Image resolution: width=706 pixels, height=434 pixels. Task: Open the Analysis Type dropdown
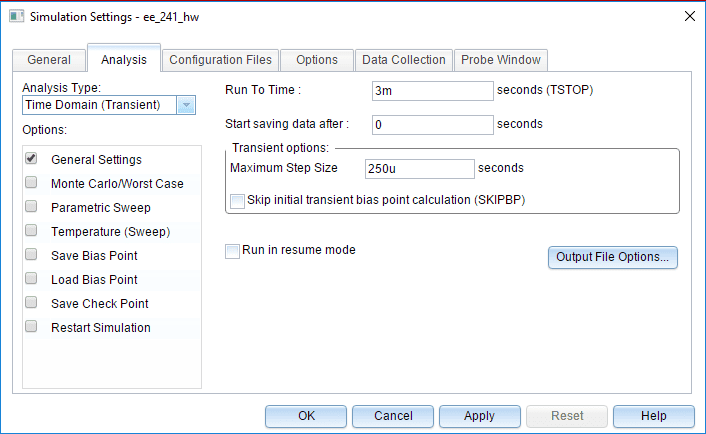click(186, 106)
